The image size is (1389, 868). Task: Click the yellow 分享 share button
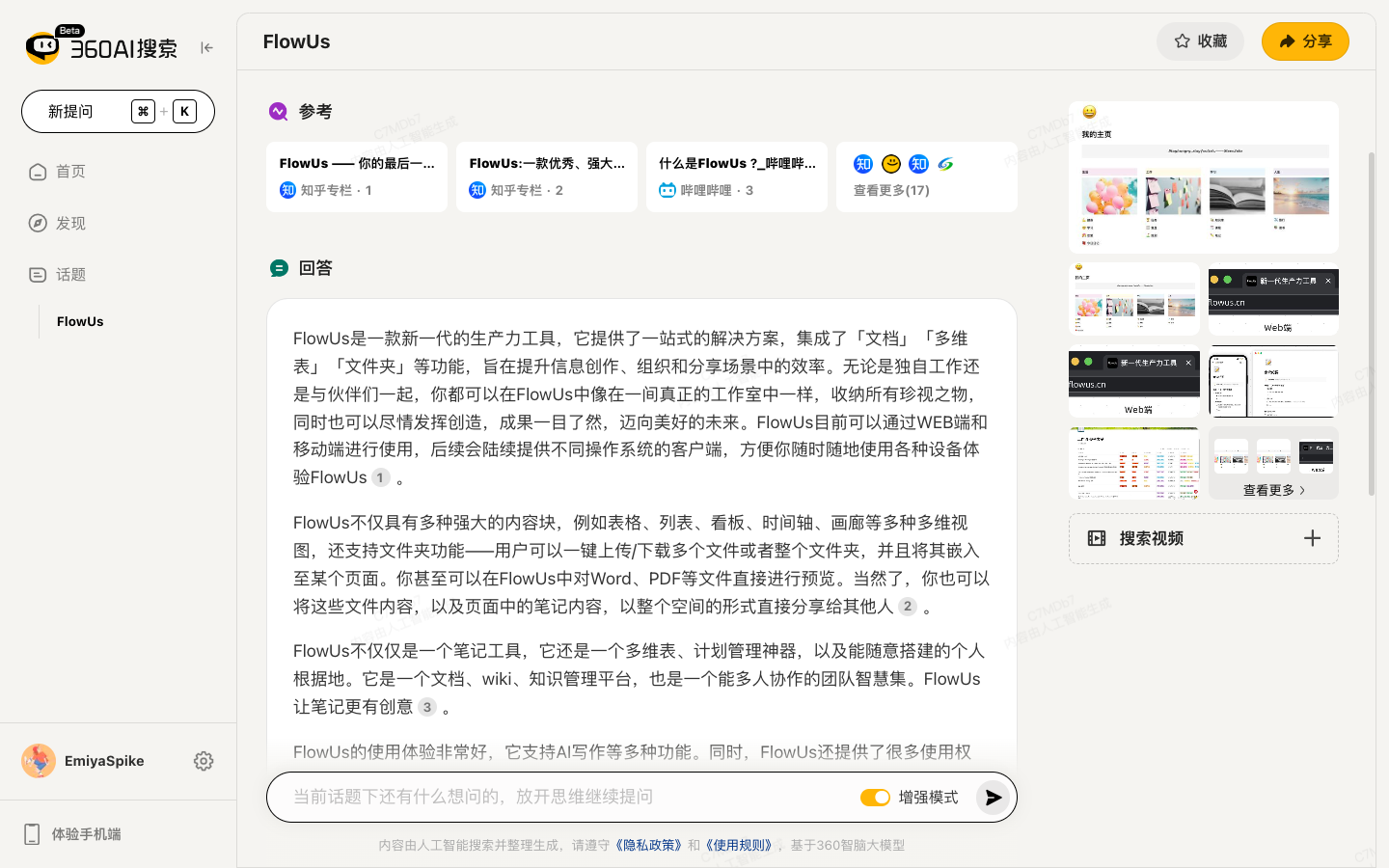[1305, 41]
